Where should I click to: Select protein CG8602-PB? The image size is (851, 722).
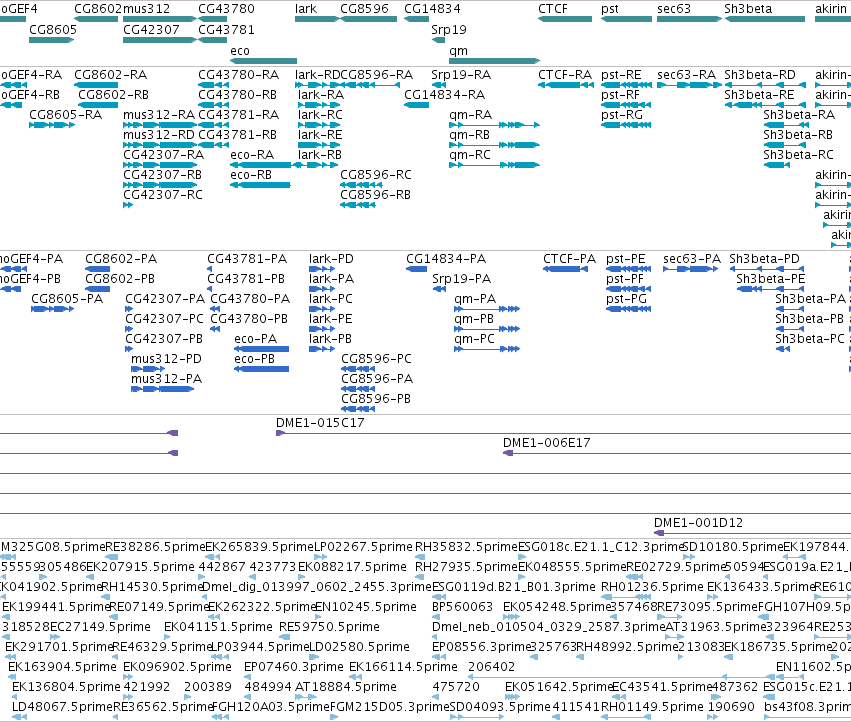[98, 289]
